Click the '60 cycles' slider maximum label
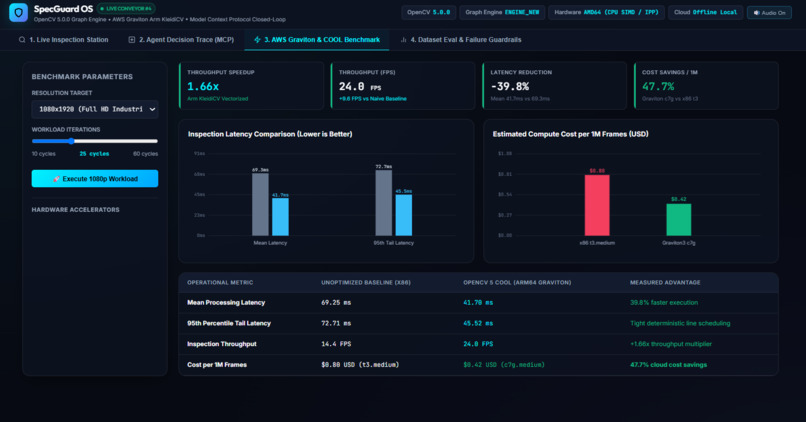 (x=145, y=154)
